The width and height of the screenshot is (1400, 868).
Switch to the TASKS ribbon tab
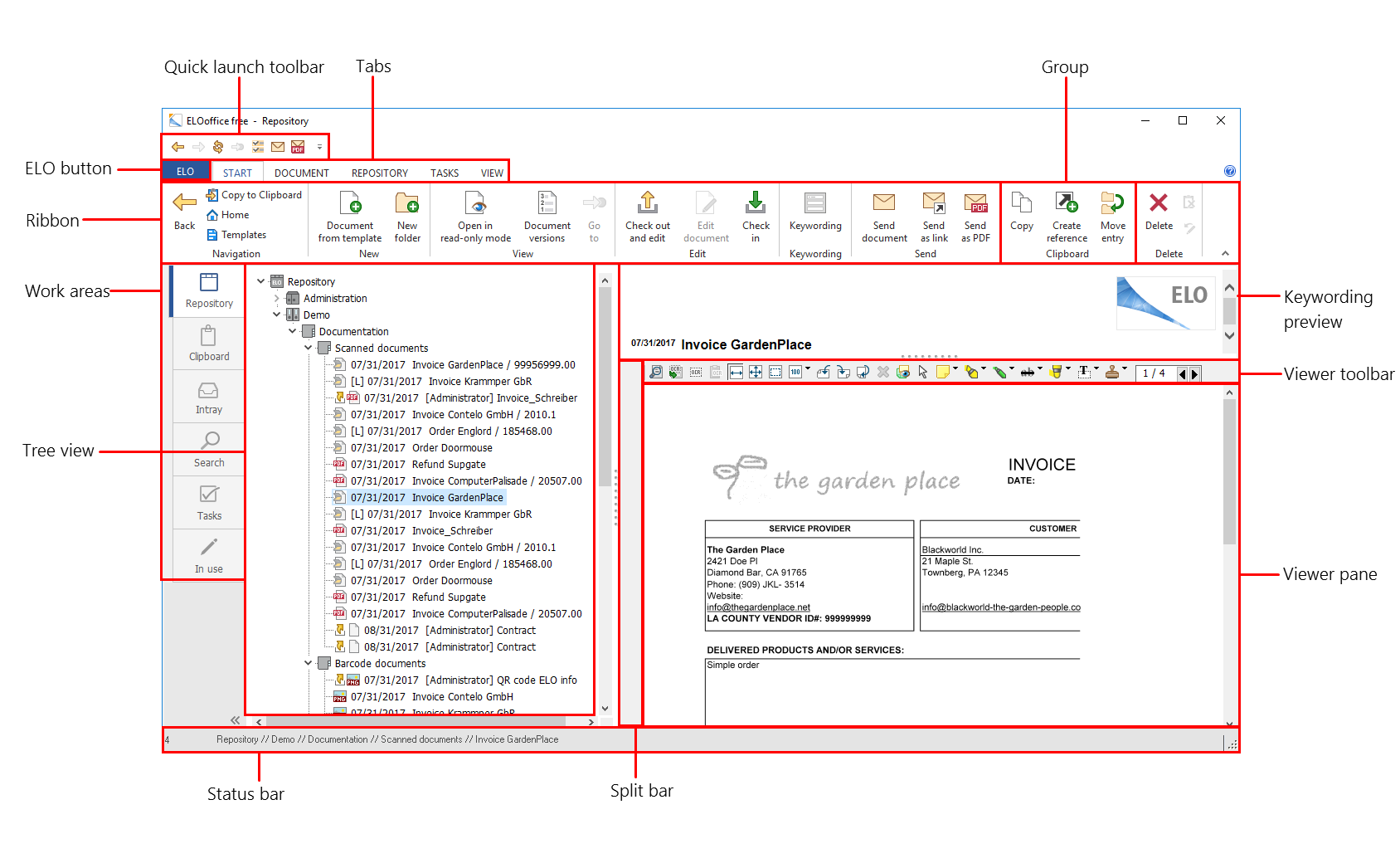tap(445, 173)
